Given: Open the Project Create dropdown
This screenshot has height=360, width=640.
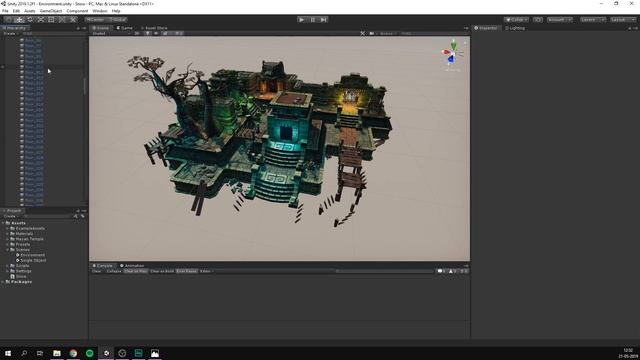Looking at the screenshot, I should [x=10, y=216].
